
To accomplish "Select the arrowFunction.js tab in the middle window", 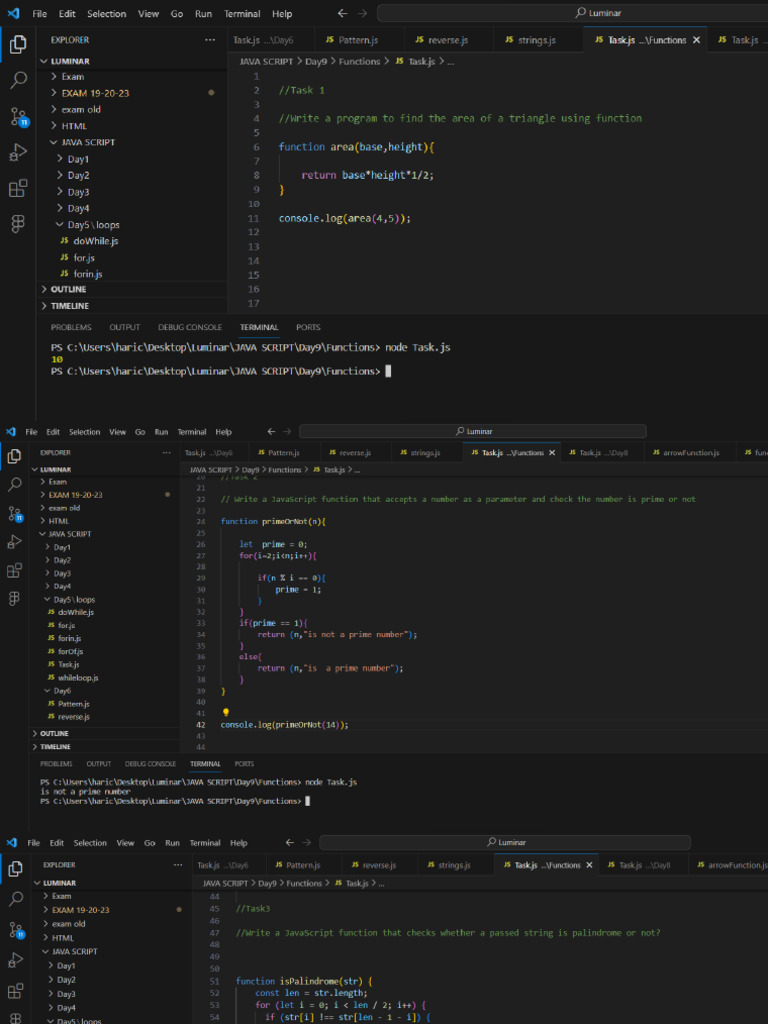I will tap(690, 453).
